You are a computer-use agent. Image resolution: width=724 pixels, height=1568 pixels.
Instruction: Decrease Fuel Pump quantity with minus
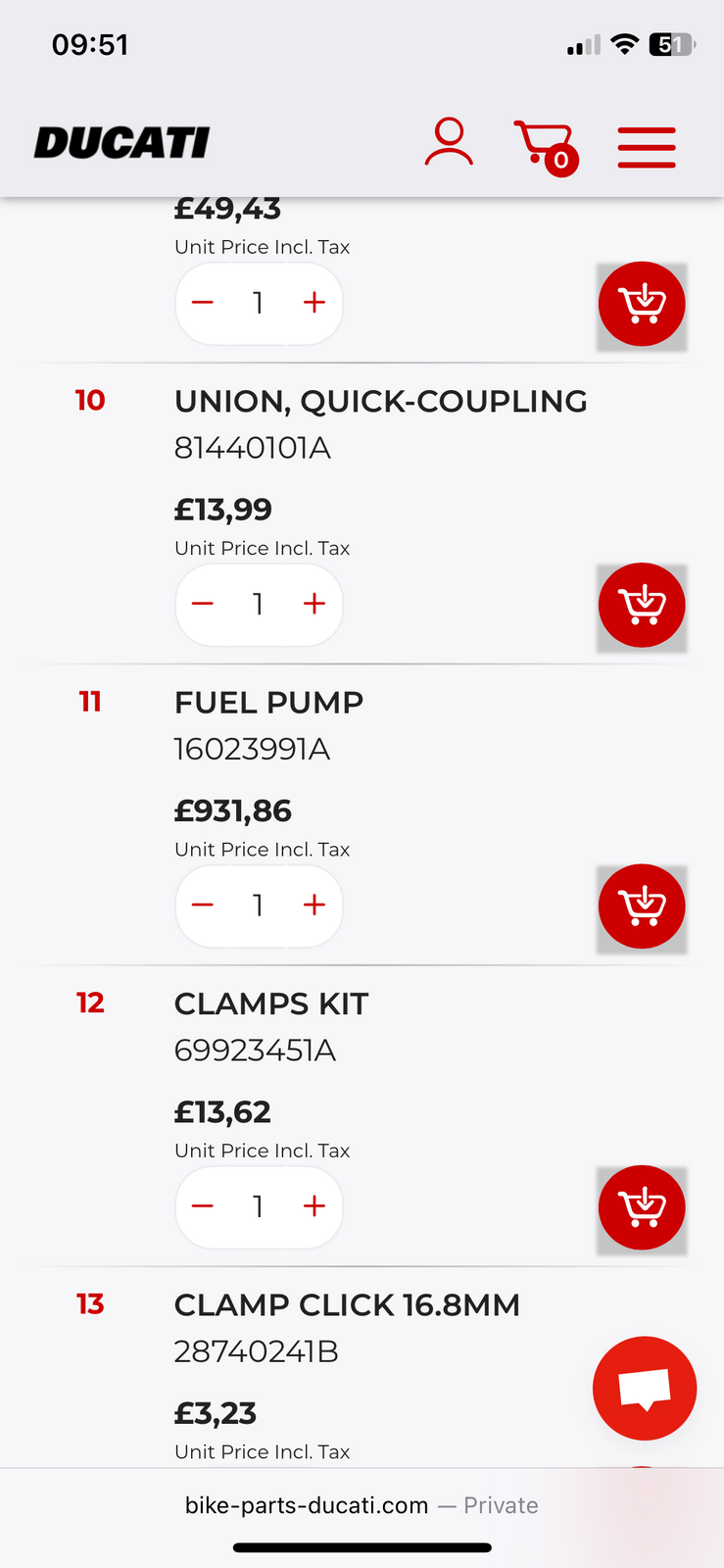pyautogui.click(x=203, y=906)
